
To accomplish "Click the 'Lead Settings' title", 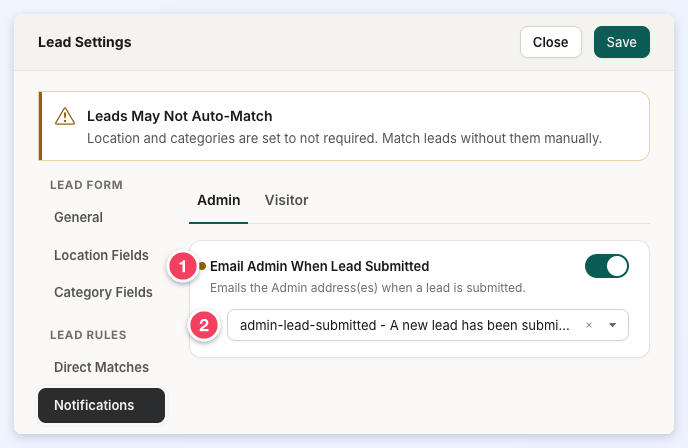I will [85, 42].
